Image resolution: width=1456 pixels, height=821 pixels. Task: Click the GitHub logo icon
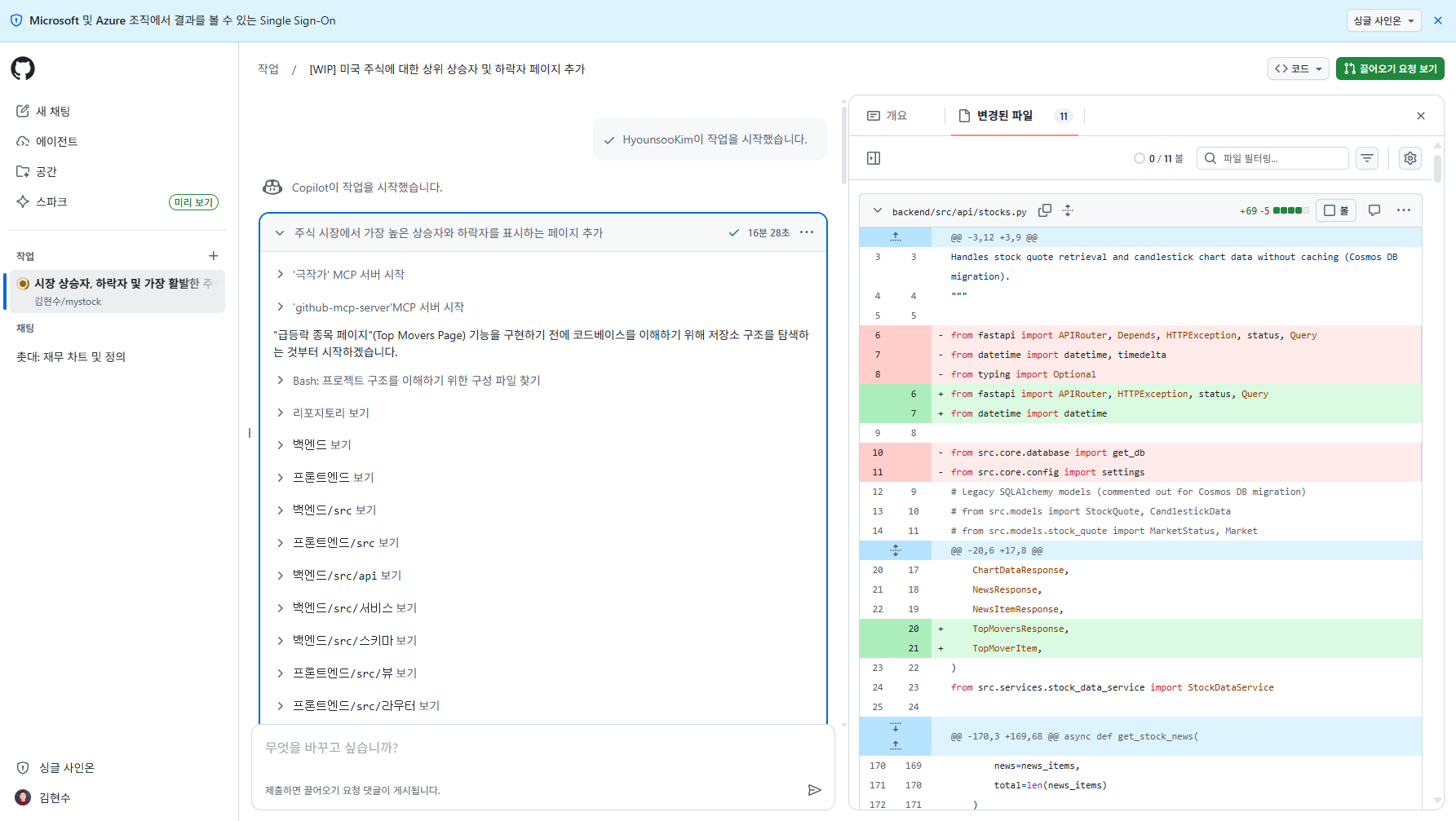click(23, 68)
